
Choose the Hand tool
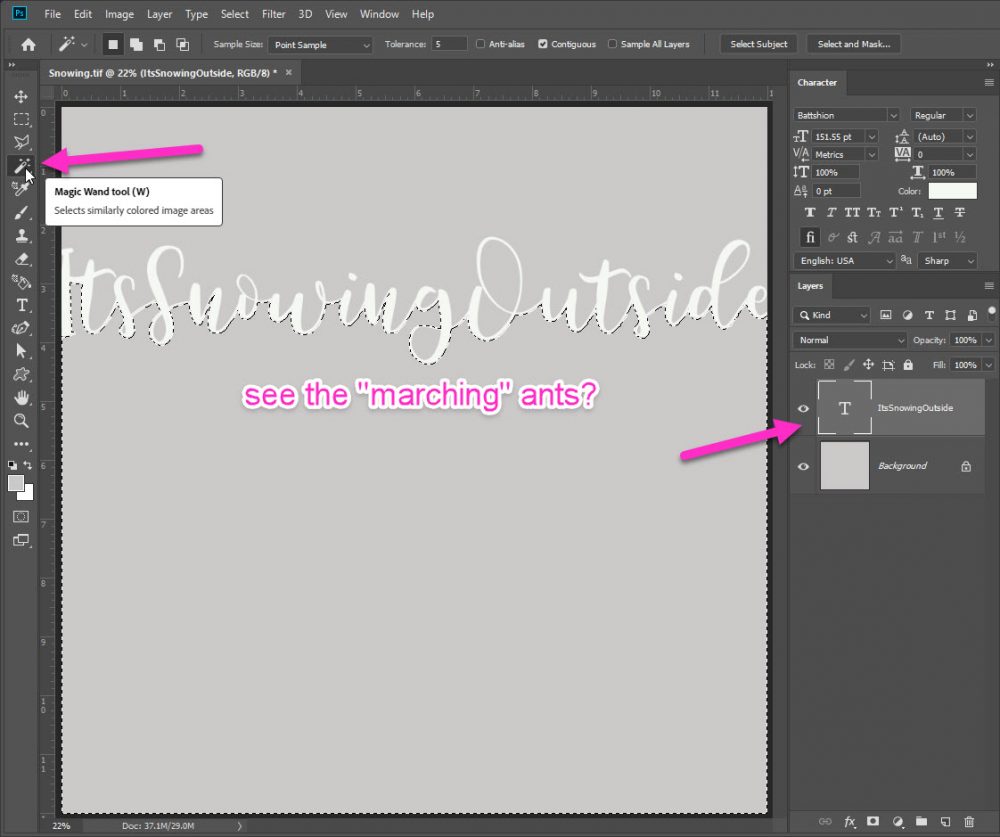(x=21, y=398)
